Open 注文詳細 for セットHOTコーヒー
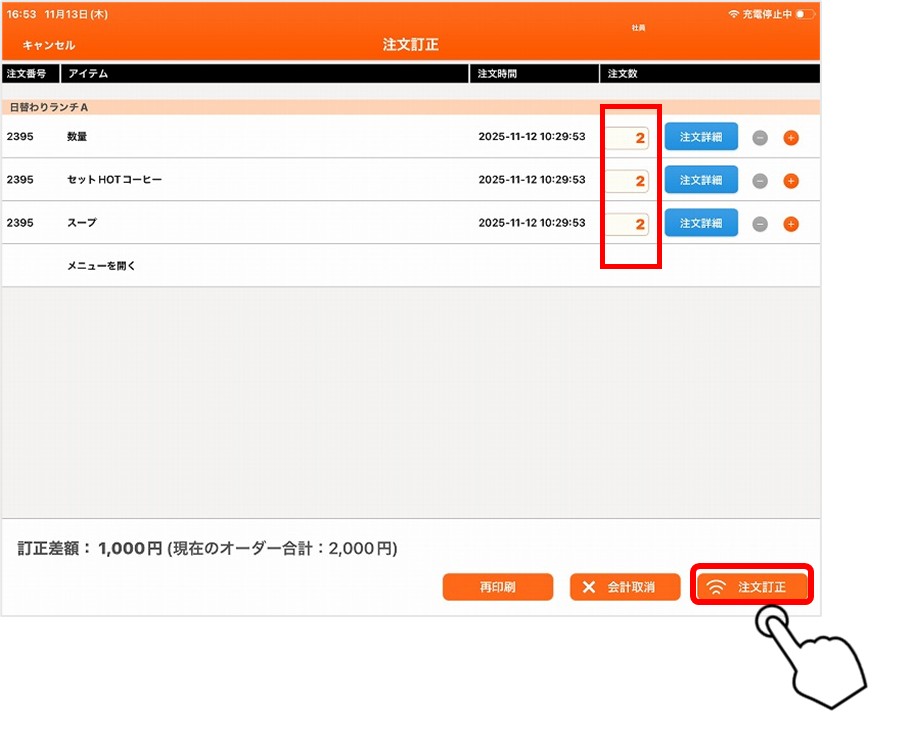Screen dimensions: 900x738 click(x=701, y=180)
